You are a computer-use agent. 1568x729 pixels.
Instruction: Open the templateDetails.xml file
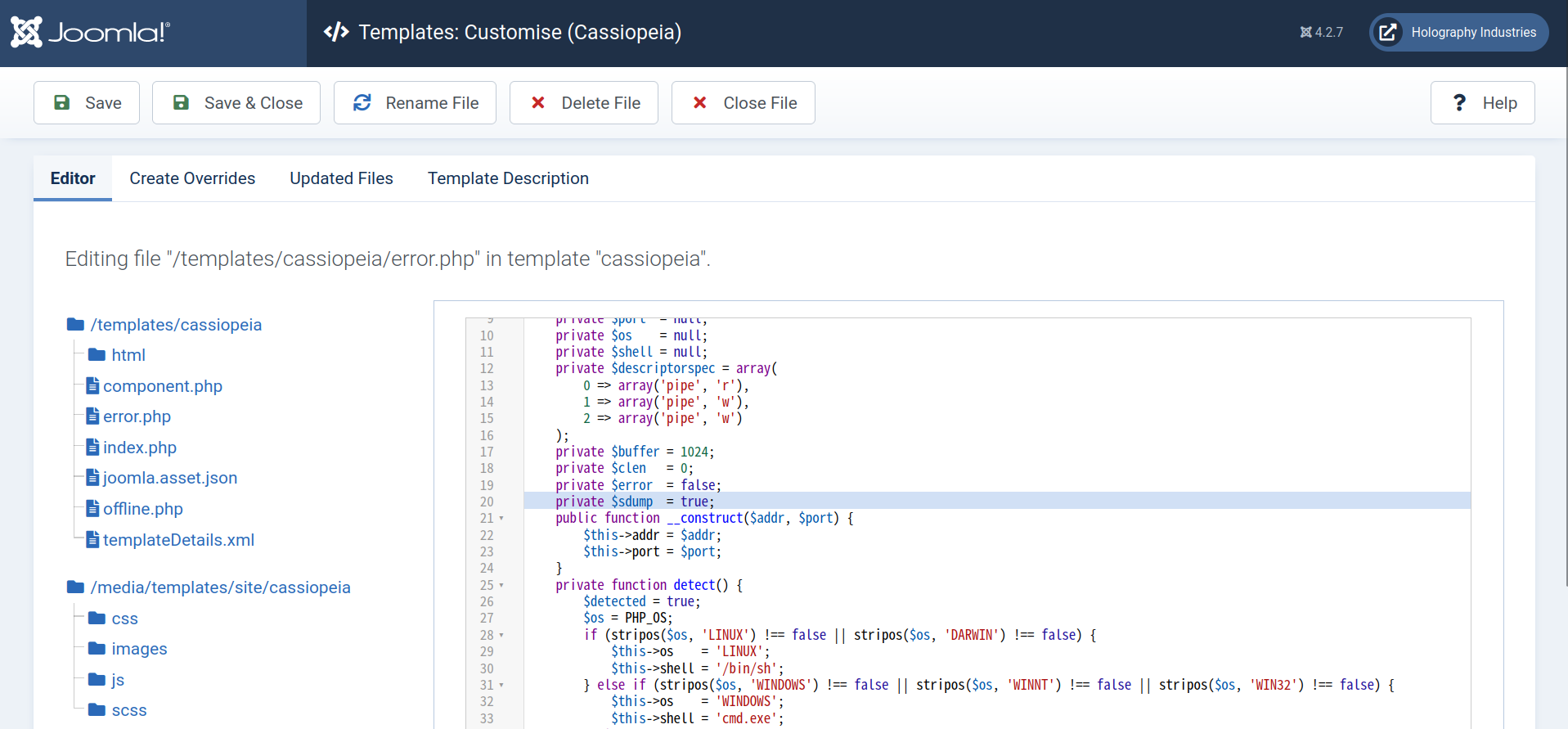click(x=178, y=540)
